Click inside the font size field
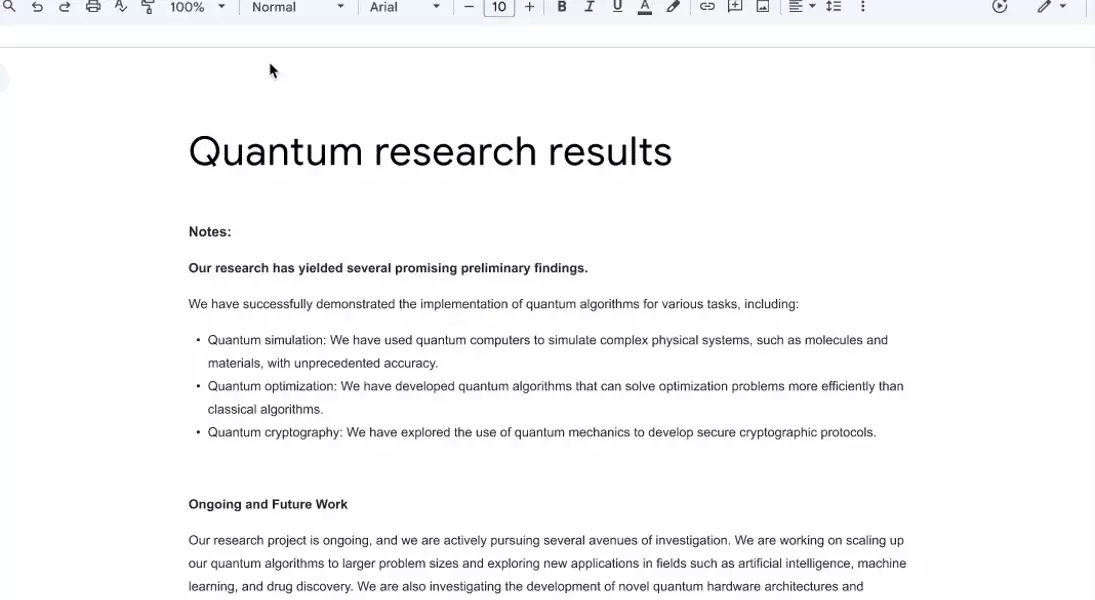This screenshot has width=1095, height=600. [499, 7]
